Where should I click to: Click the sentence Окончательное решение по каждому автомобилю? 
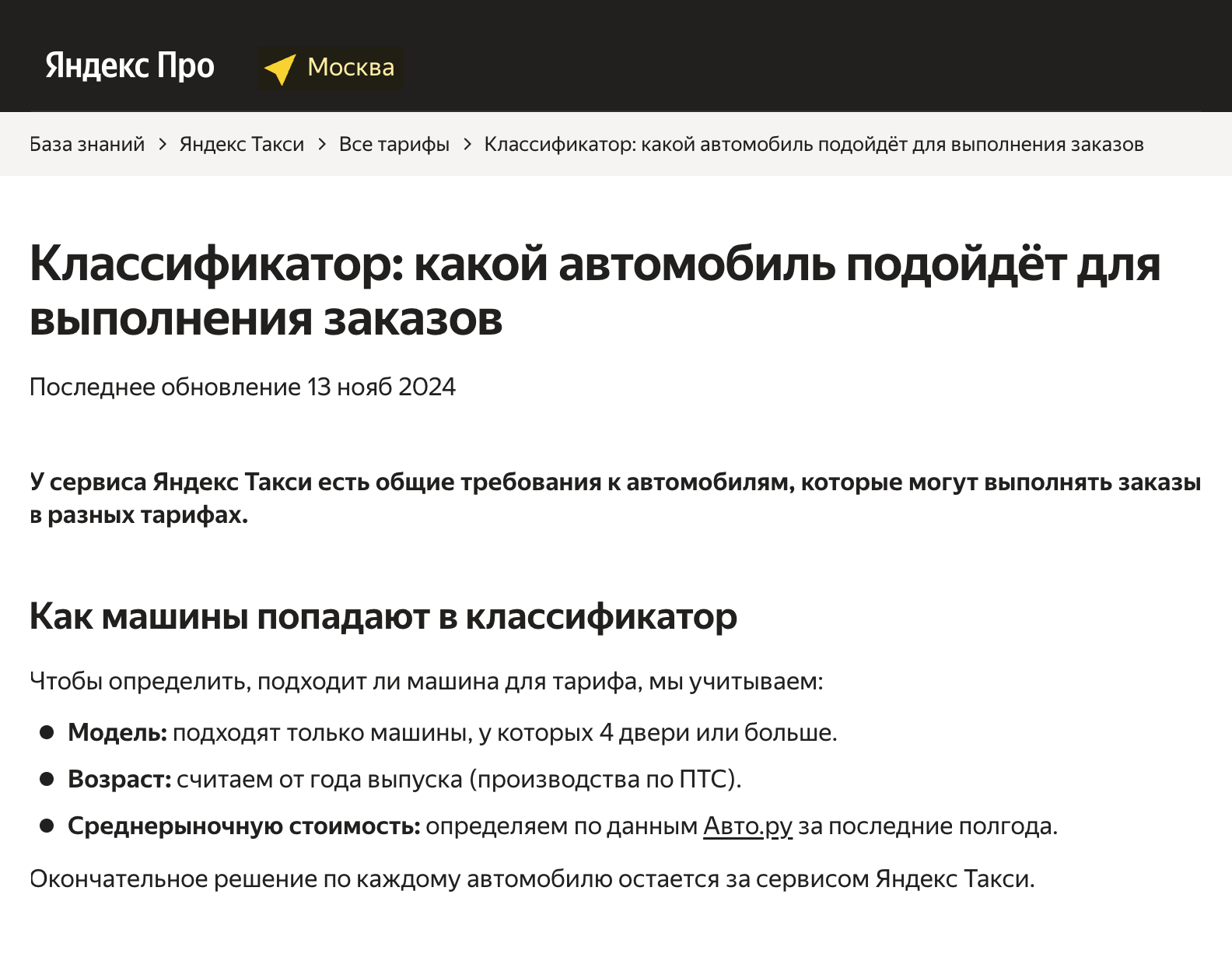[x=533, y=879]
